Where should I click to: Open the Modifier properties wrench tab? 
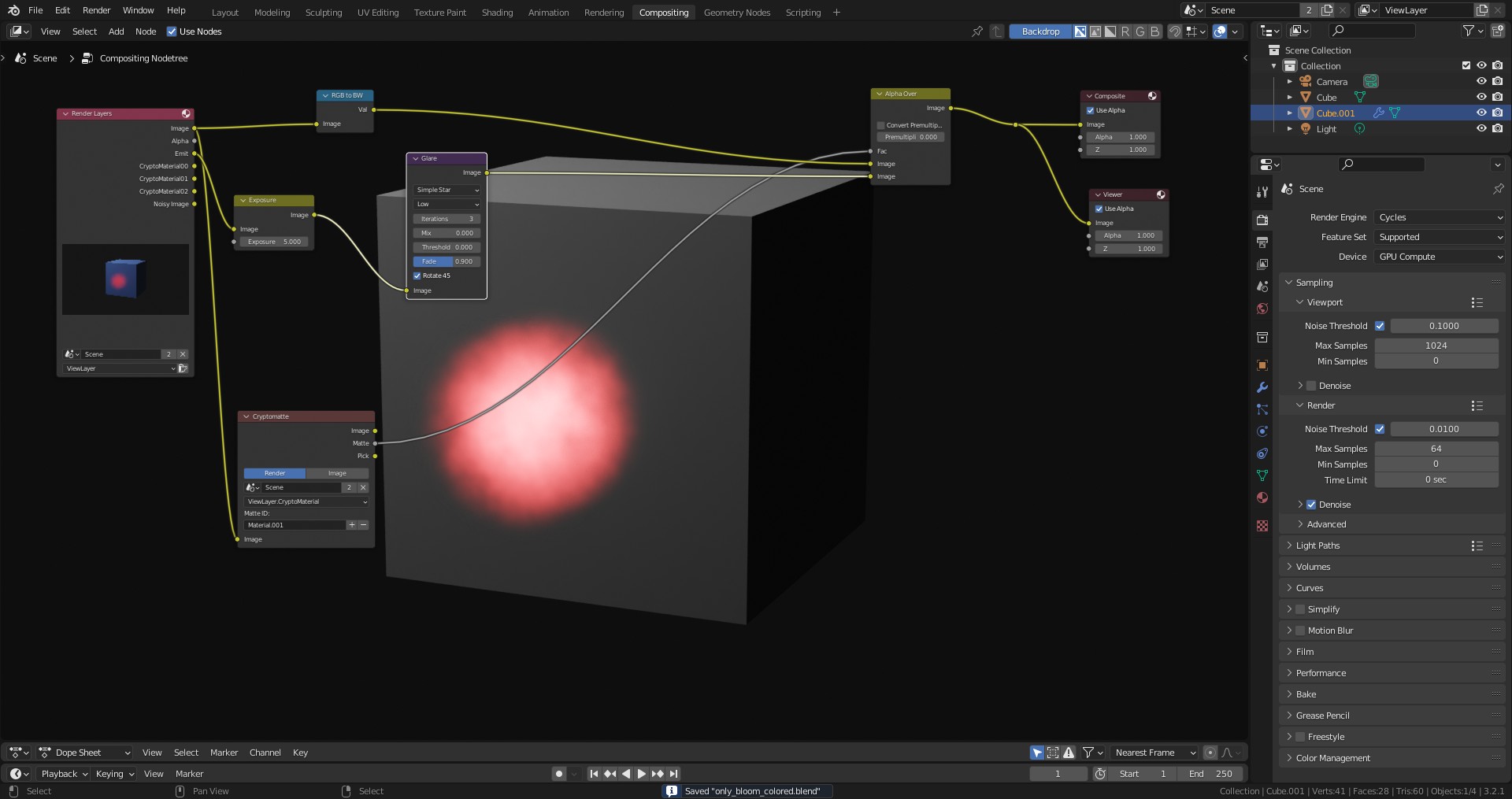[1262, 387]
